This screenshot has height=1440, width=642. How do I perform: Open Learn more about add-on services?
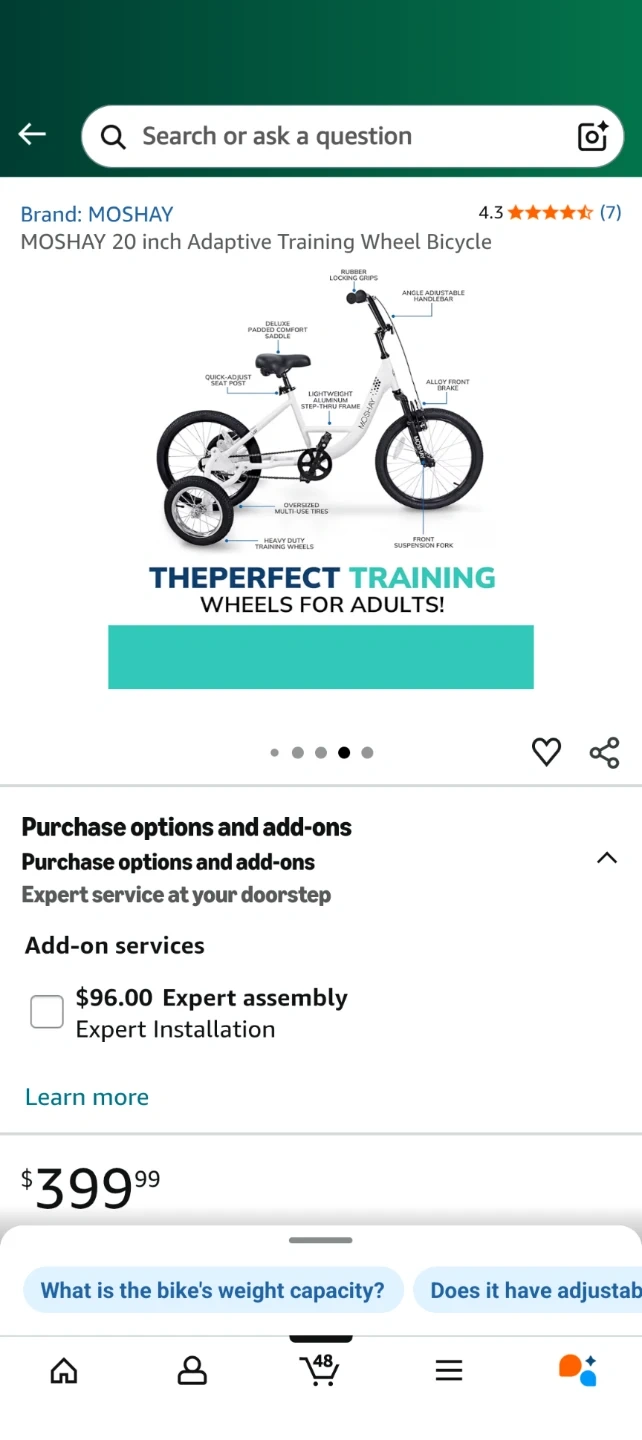click(87, 1097)
